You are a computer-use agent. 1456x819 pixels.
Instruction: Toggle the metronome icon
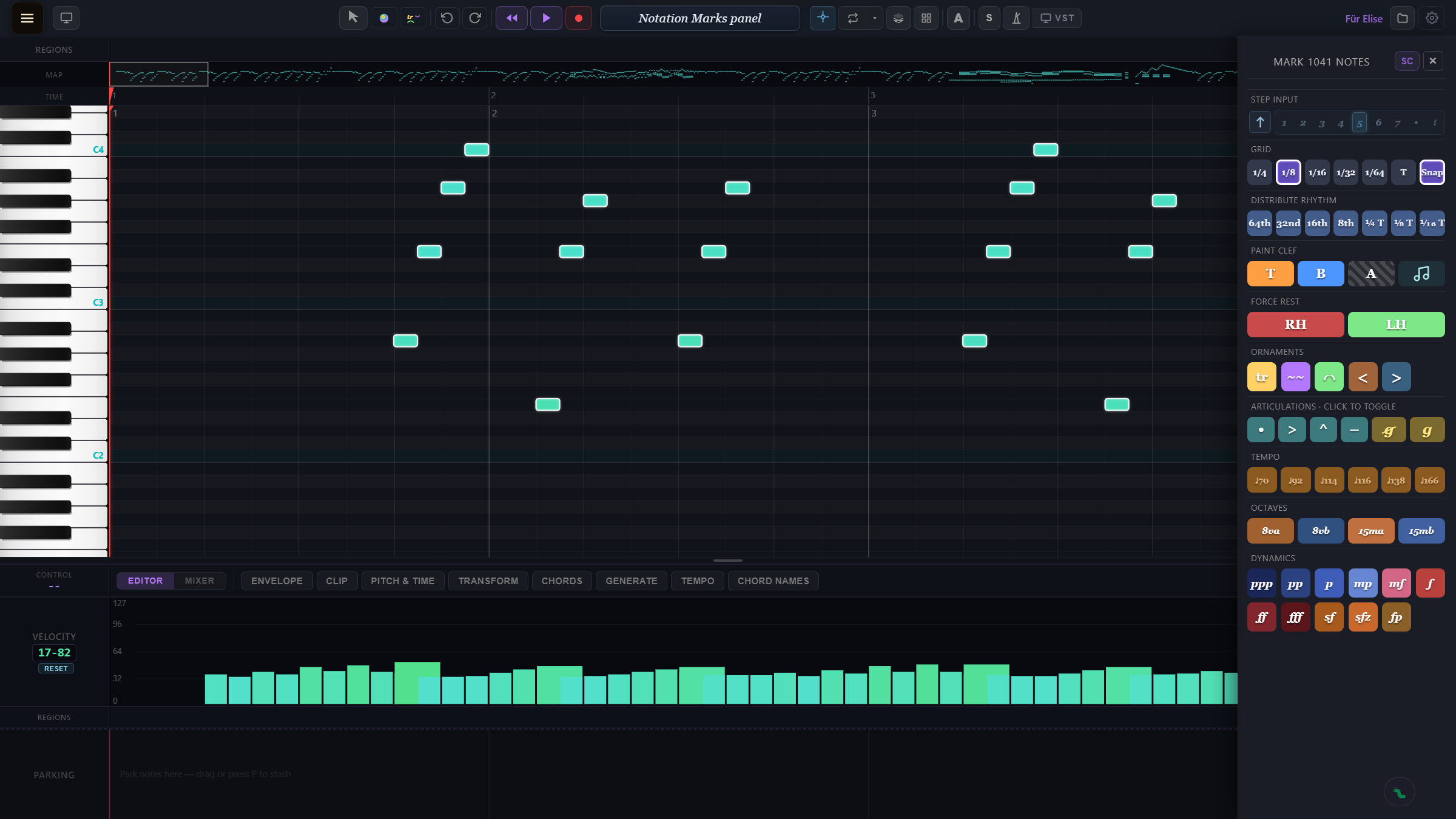click(x=1017, y=18)
